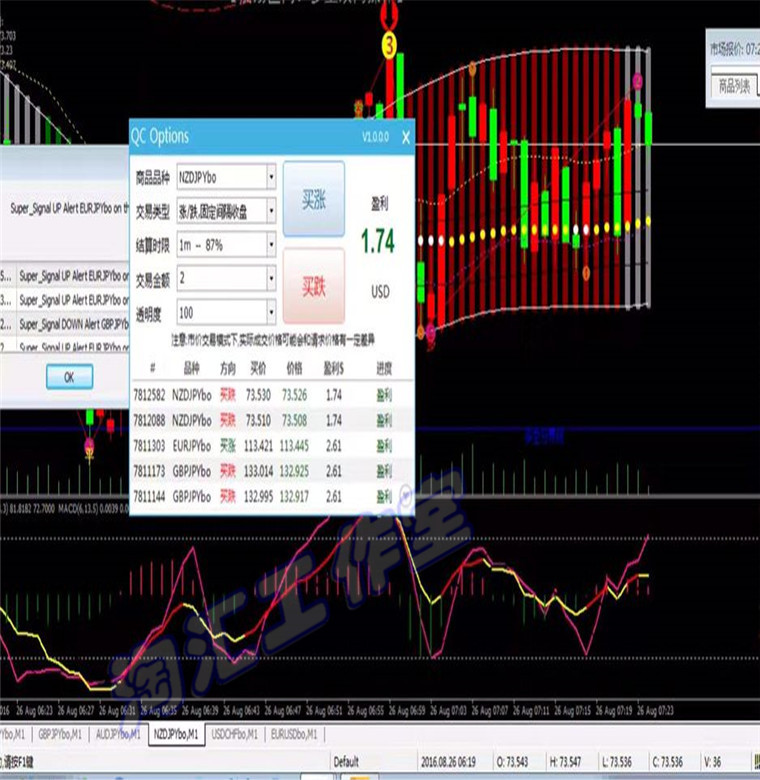
Task: Select order 7811144 GBPJPYbo row
Action: (272, 496)
